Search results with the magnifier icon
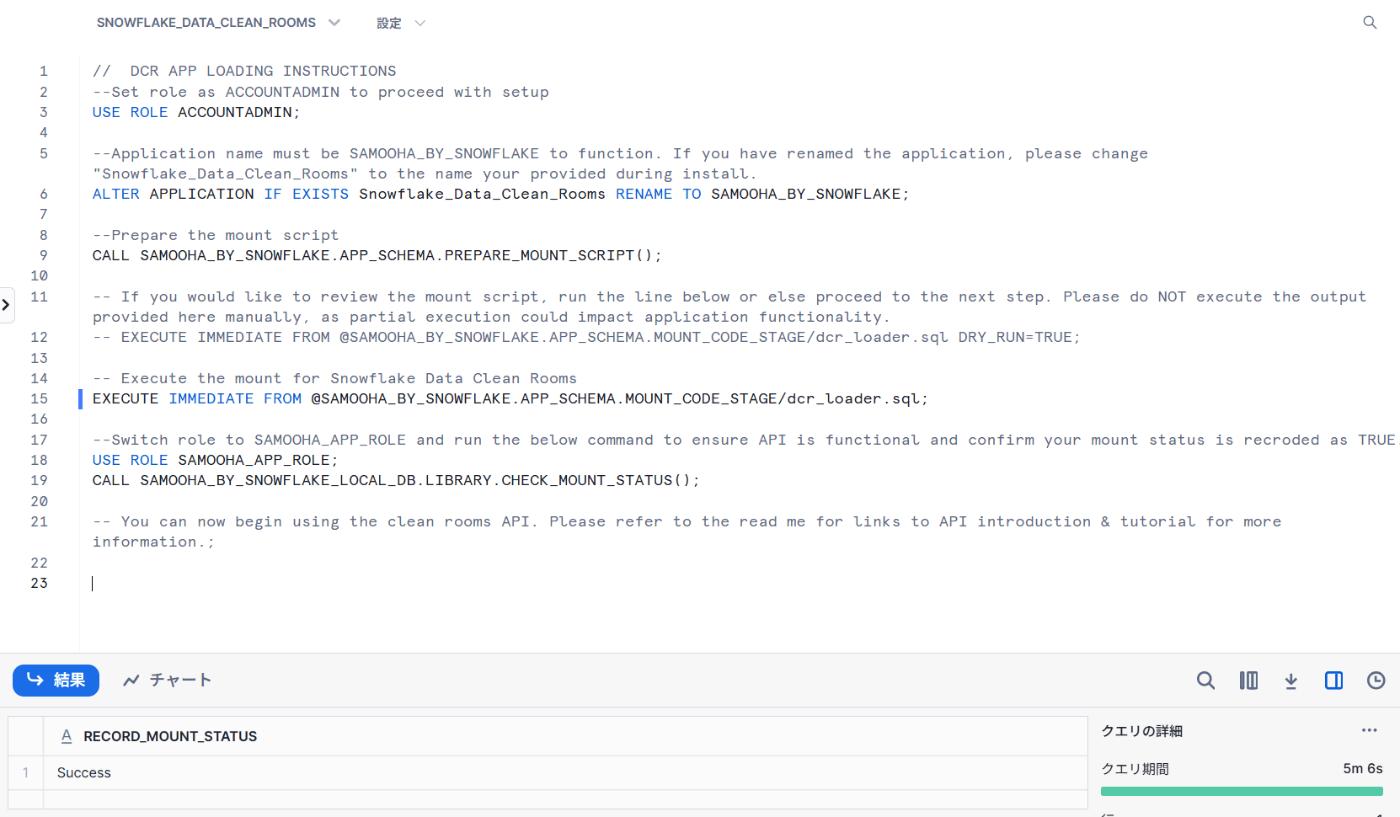 tap(1206, 680)
